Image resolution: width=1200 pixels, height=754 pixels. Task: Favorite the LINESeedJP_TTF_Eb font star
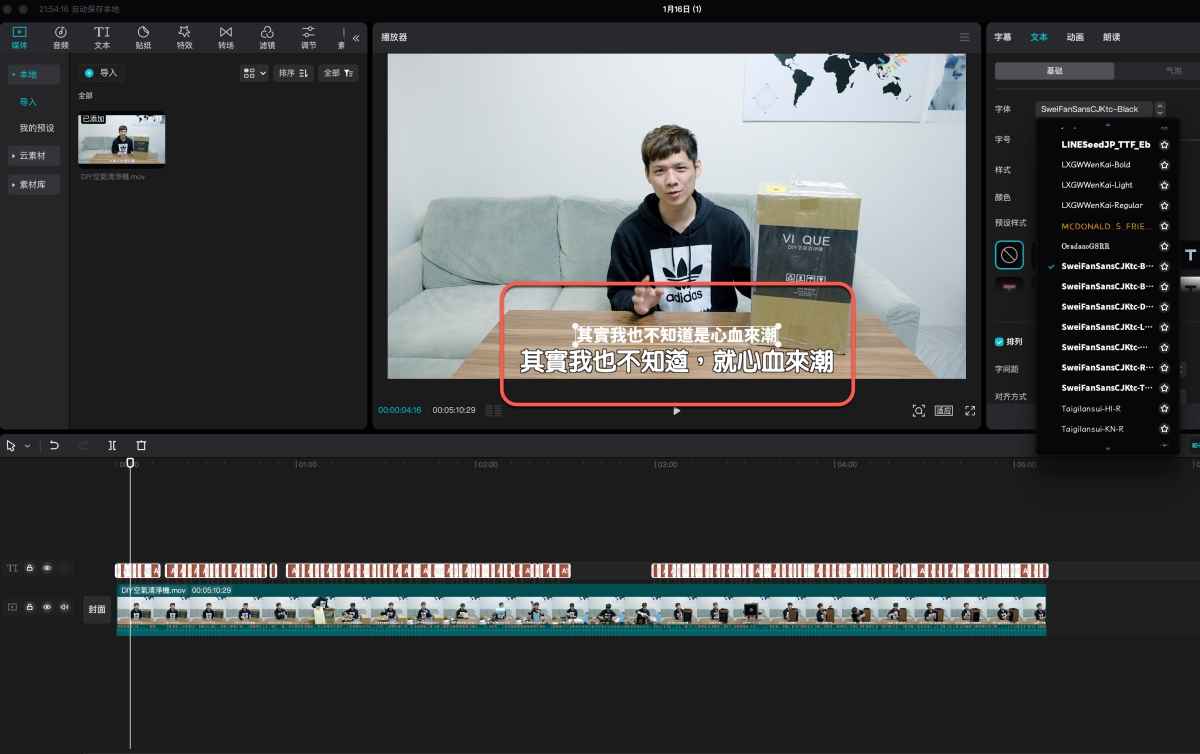tap(1164, 145)
